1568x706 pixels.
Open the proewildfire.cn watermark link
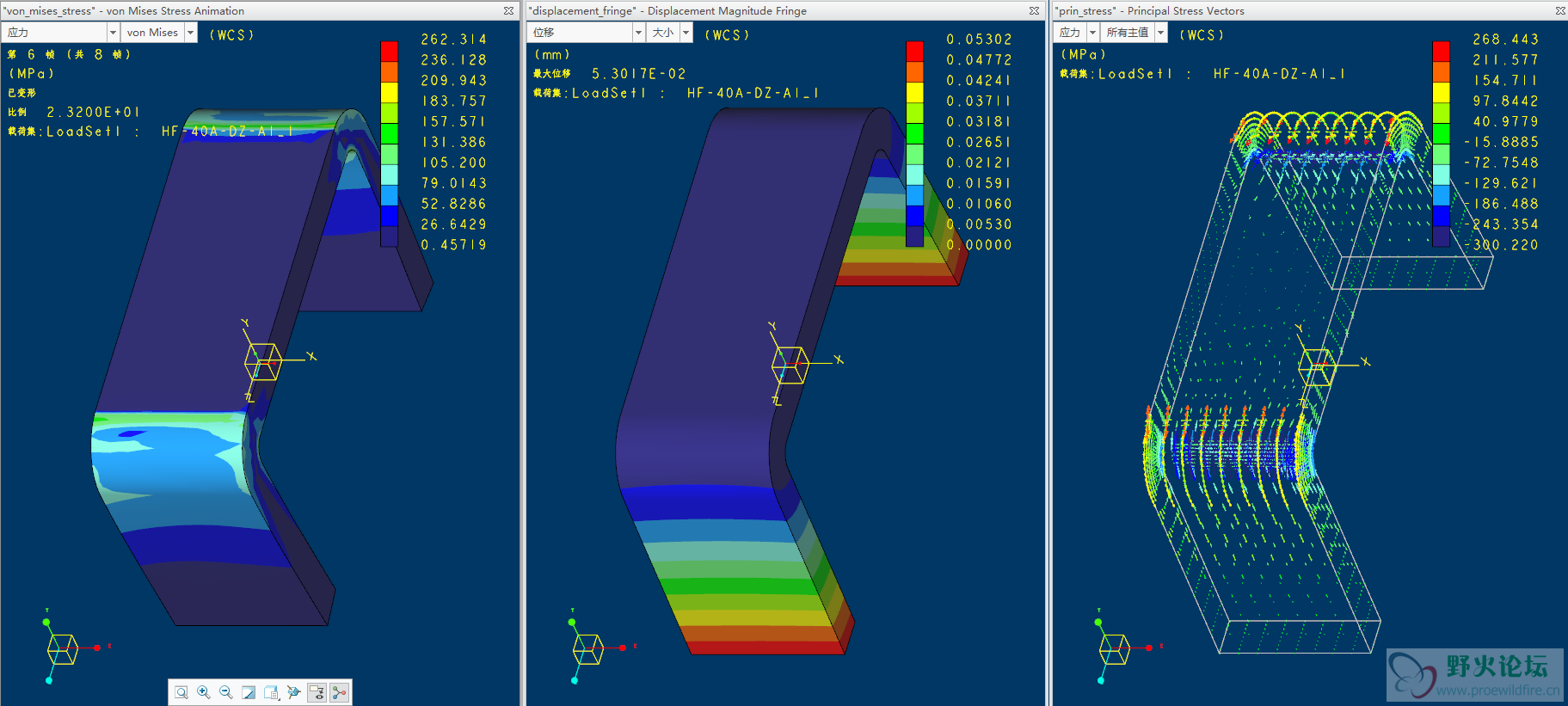click(x=1497, y=690)
